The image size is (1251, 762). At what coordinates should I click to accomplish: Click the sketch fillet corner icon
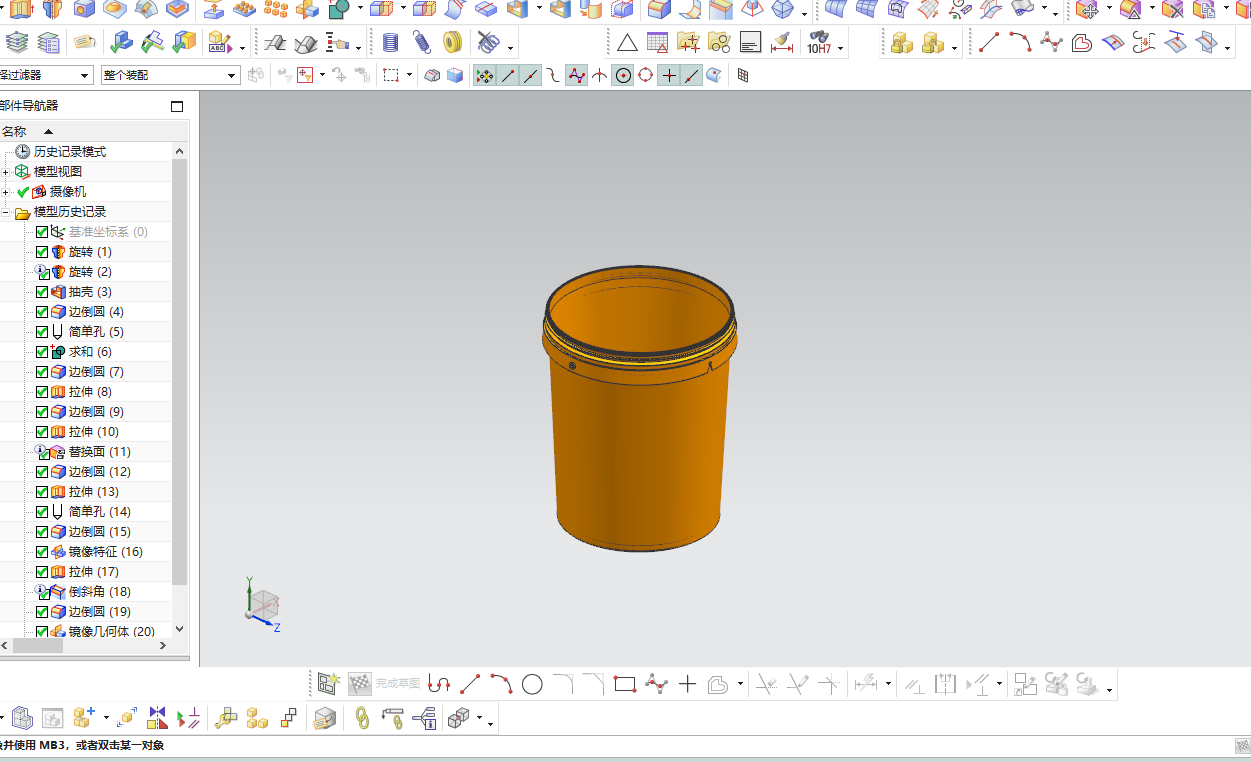(563, 684)
